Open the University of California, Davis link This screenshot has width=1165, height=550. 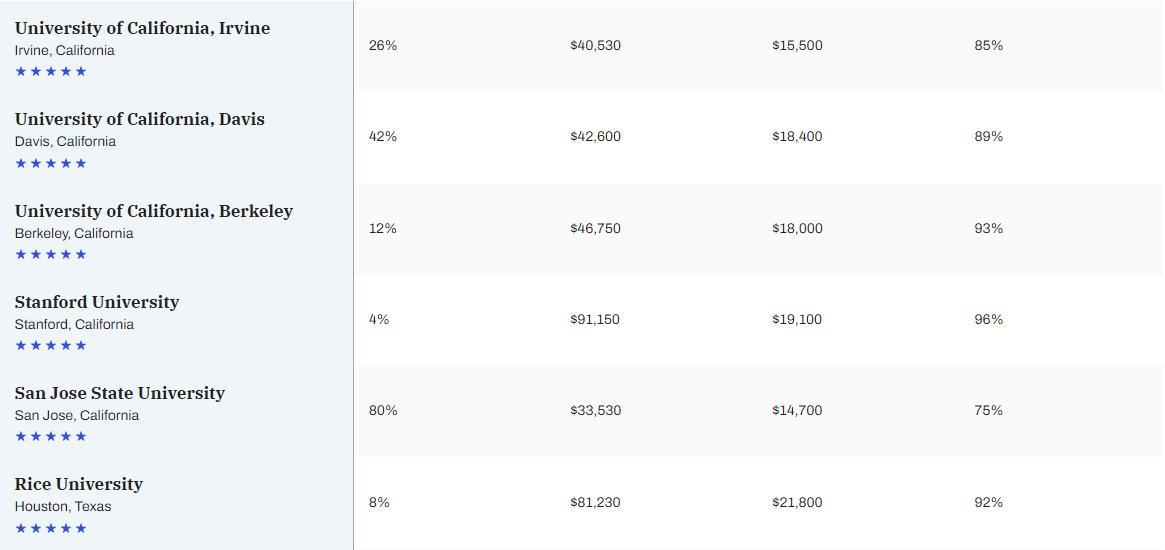(x=139, y=119)
